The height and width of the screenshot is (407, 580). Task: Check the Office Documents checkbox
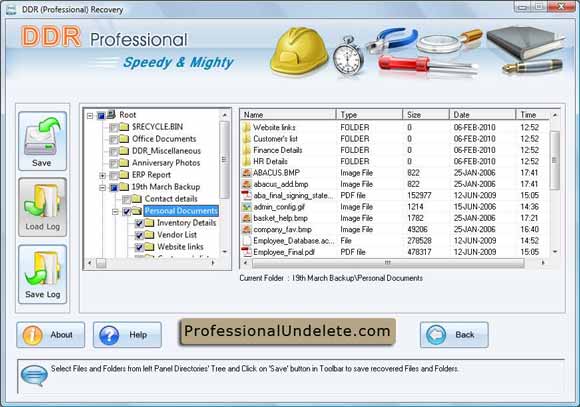point(114,139)
